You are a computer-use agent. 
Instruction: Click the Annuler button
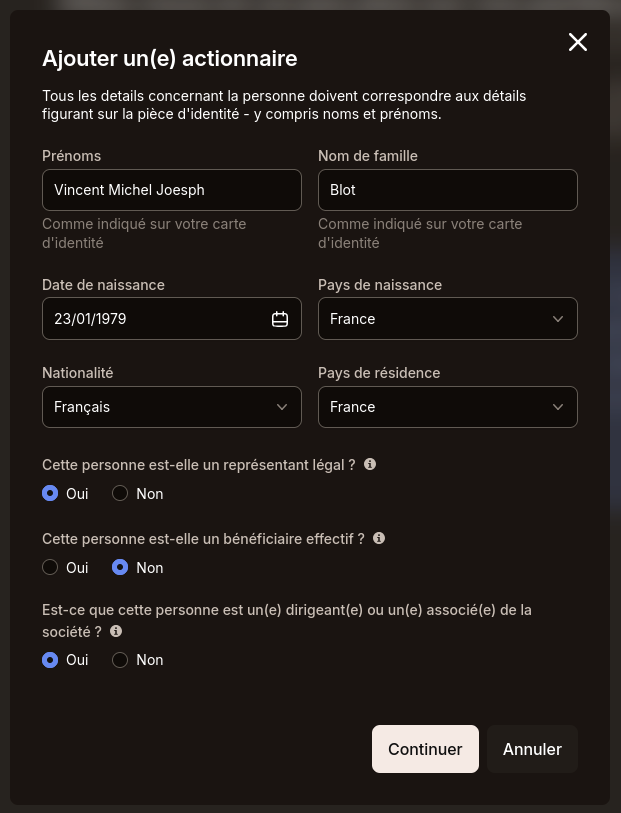pos(532,749)
